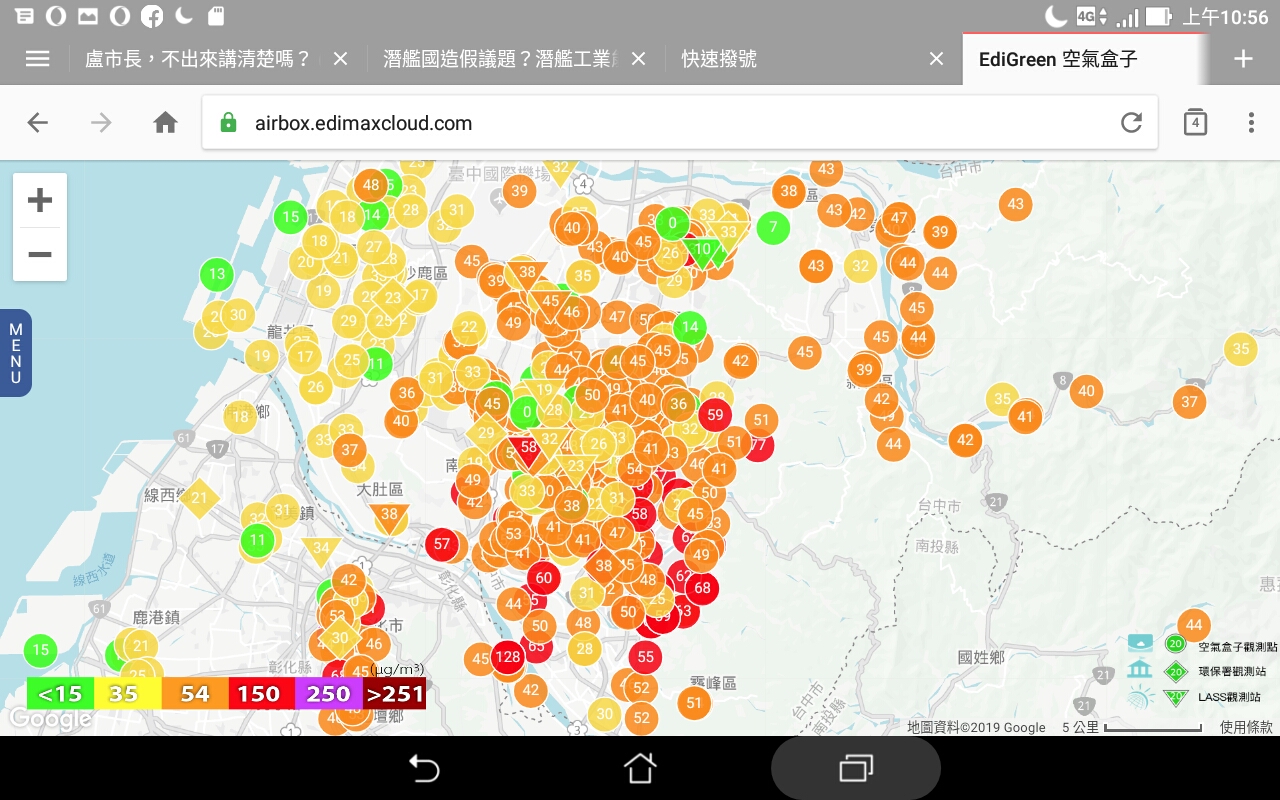Select the red triangle 58 LASS marker
1280x800 pixels.
point(529,449)
